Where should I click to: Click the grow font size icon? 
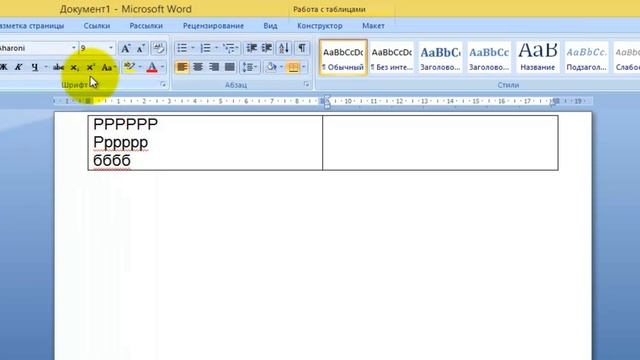pyautogui.click(x=125, y=49)
